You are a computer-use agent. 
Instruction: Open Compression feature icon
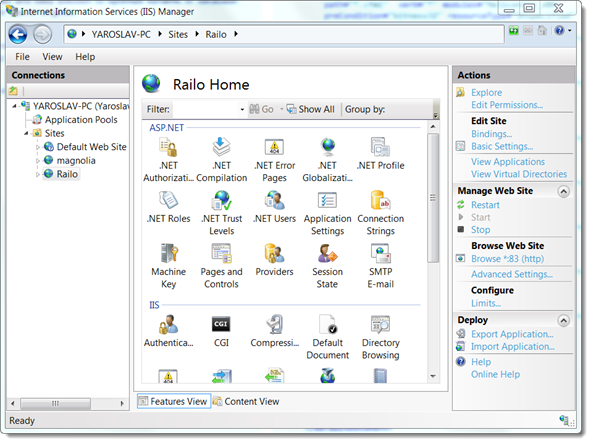tap(274, 324)
